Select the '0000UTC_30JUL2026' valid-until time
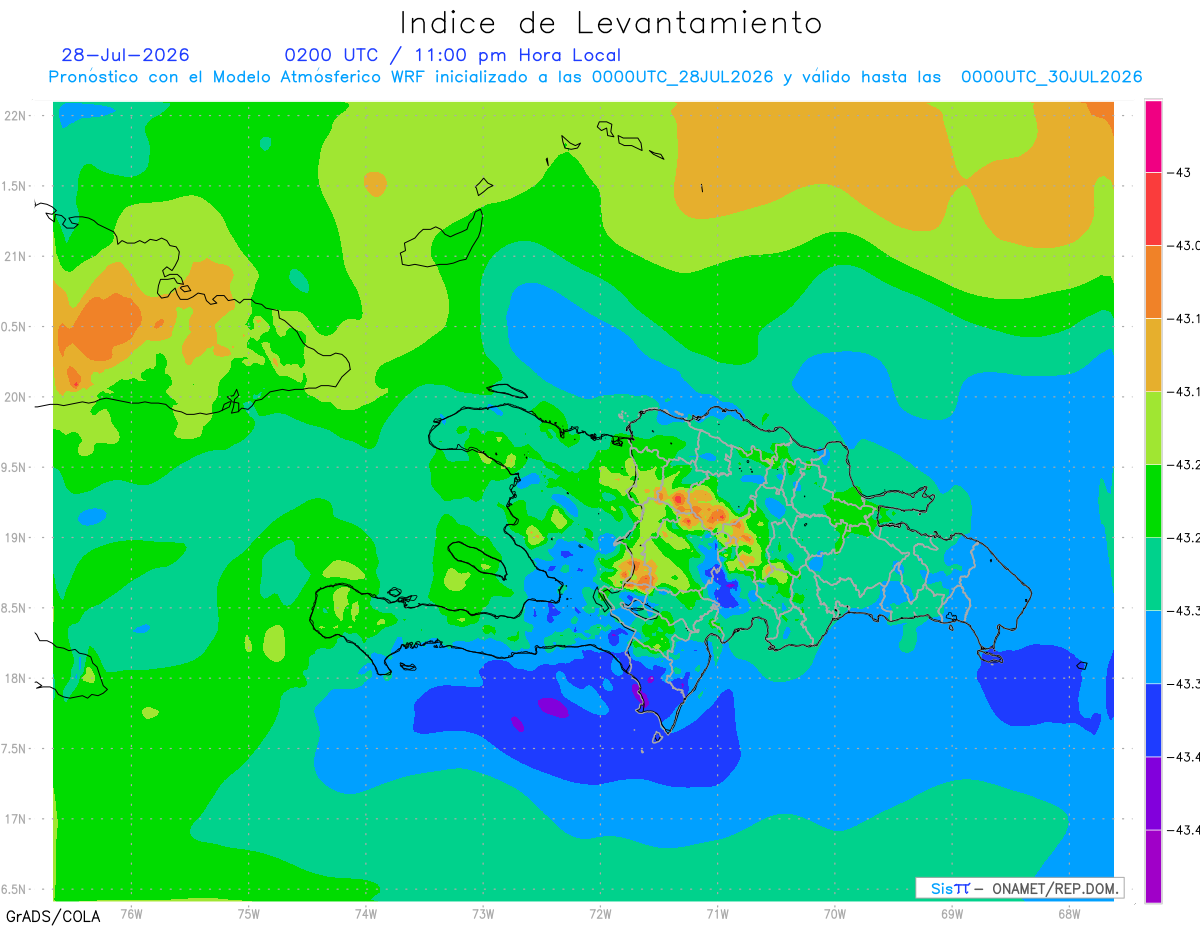The height and width of the screenshot is (927, 1200). (x=1052, y=78)
